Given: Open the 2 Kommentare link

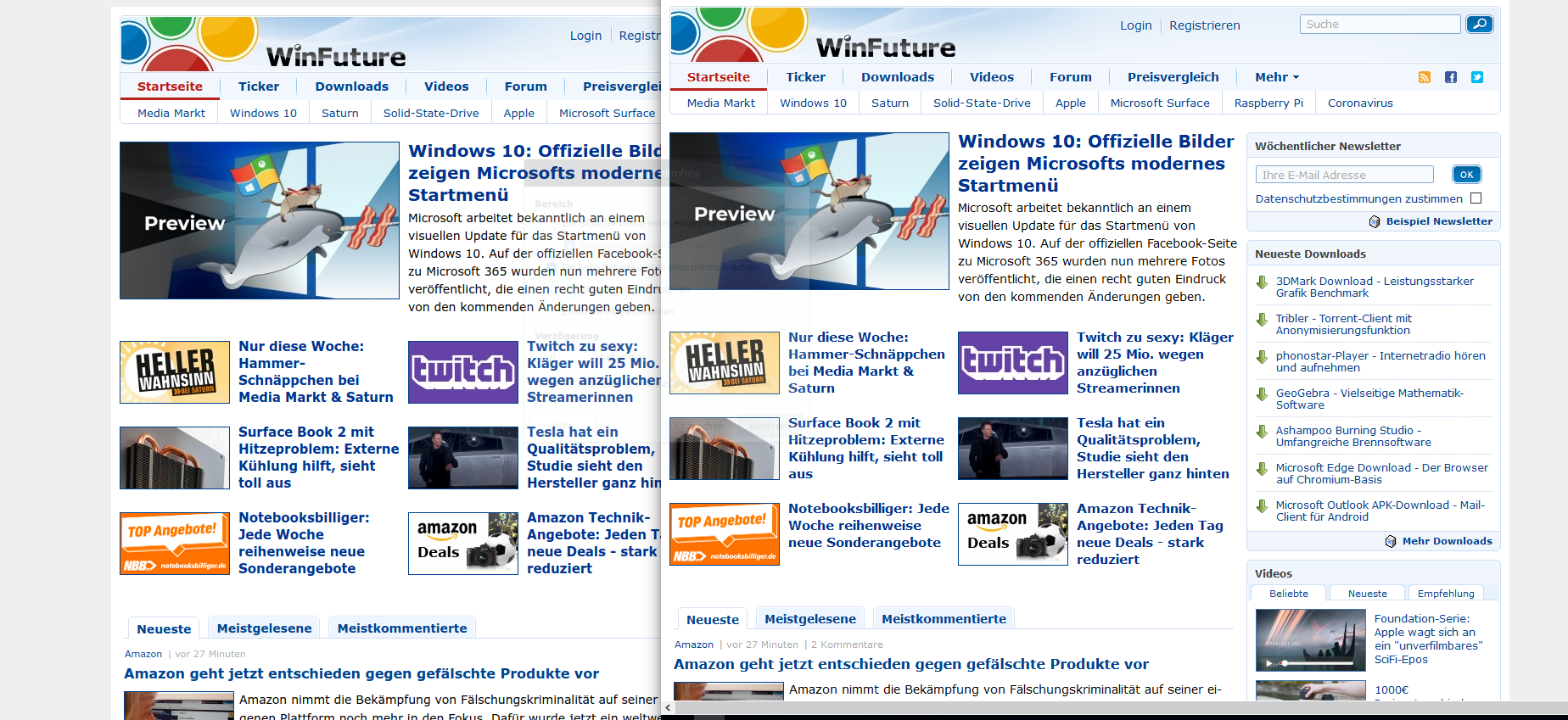Looking at the screenshot, I should 847,645.
